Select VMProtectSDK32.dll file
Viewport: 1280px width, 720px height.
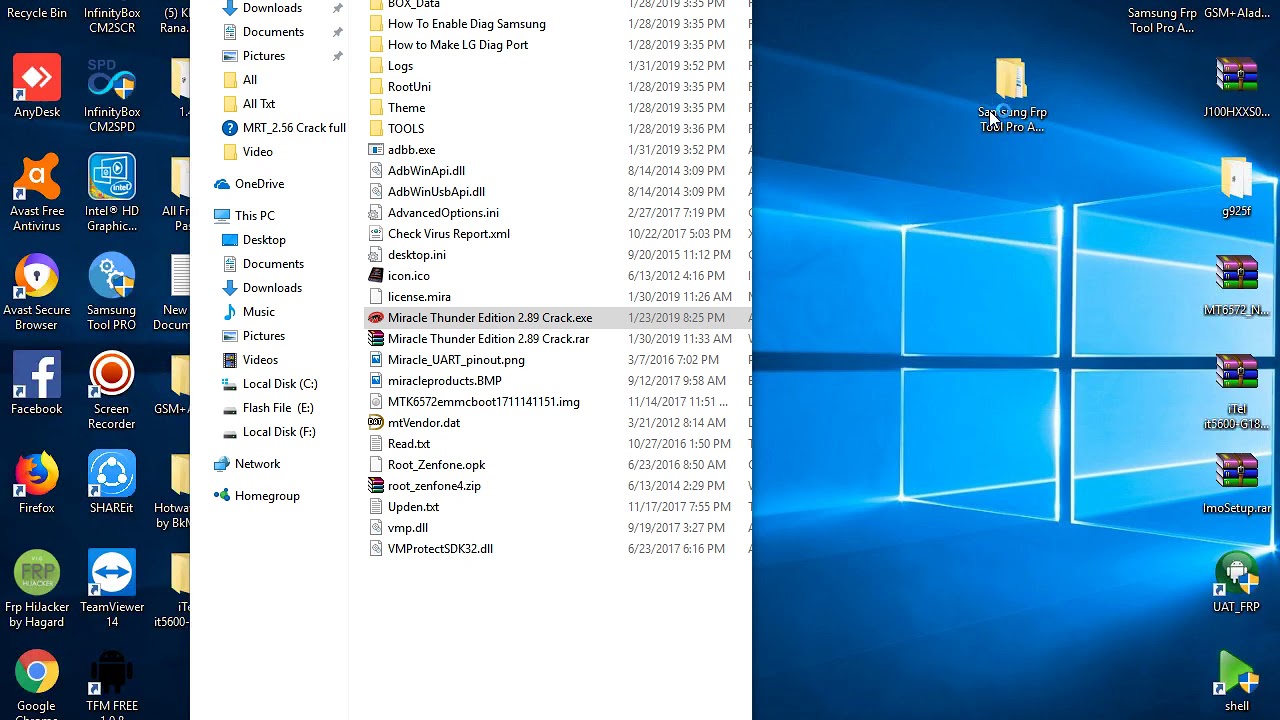click(x=440, y=549)
